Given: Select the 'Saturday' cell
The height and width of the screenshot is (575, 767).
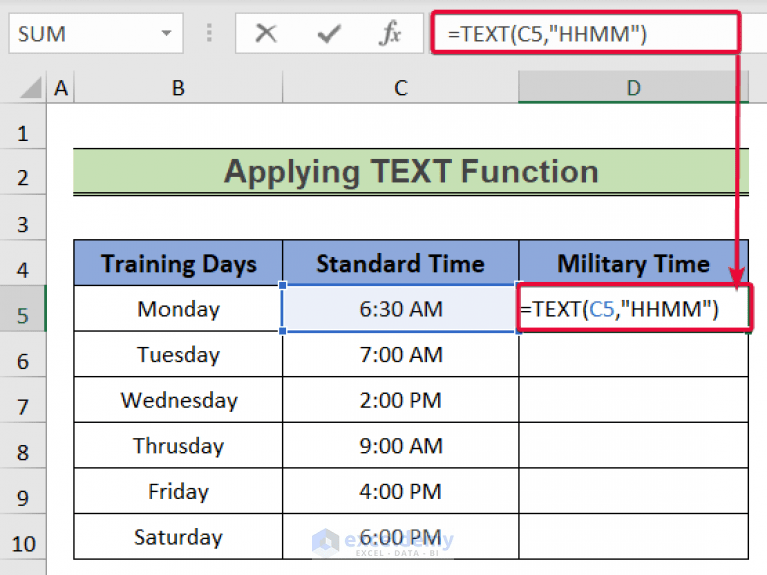Looking at the screenshot, I should pyautogui.click(x=178, y=537).
